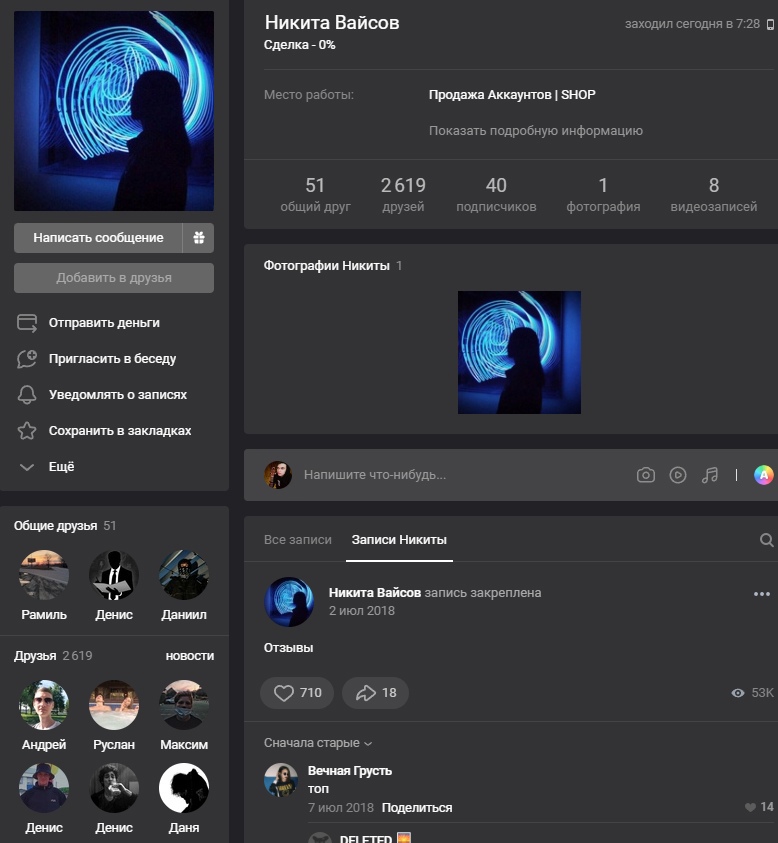Share the pinned post via arrow button
Screen dimensions: 778x843
375,693
